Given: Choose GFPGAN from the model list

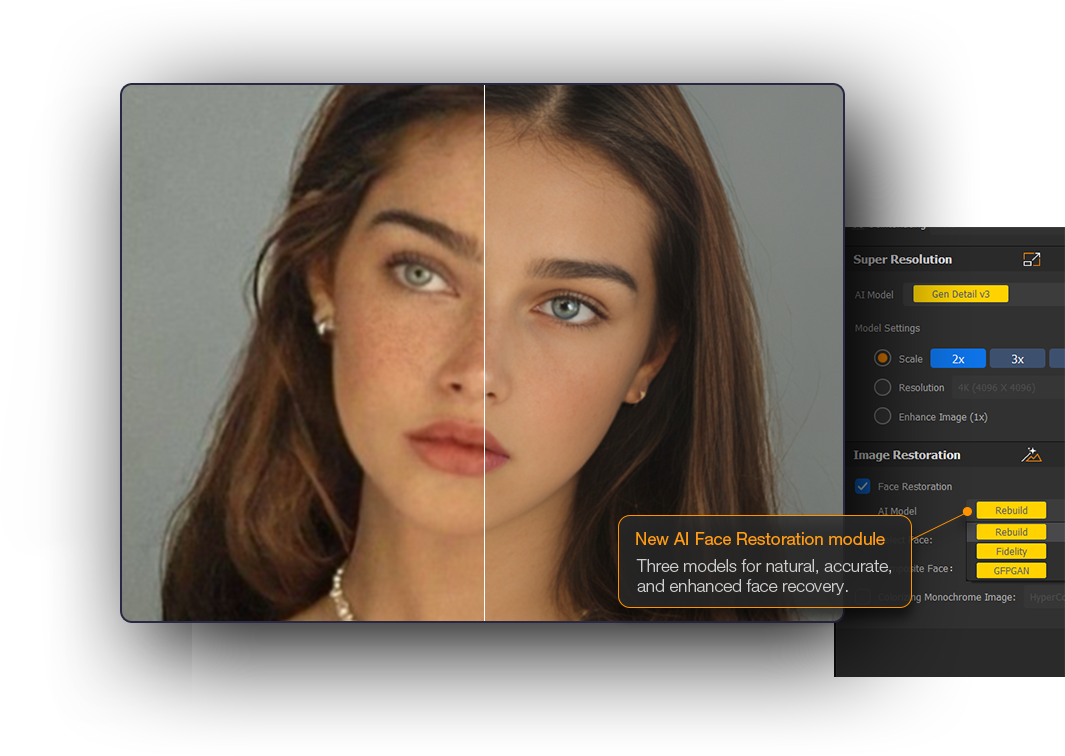Looking at the screenshot, I should click(x=1011, y=571).
